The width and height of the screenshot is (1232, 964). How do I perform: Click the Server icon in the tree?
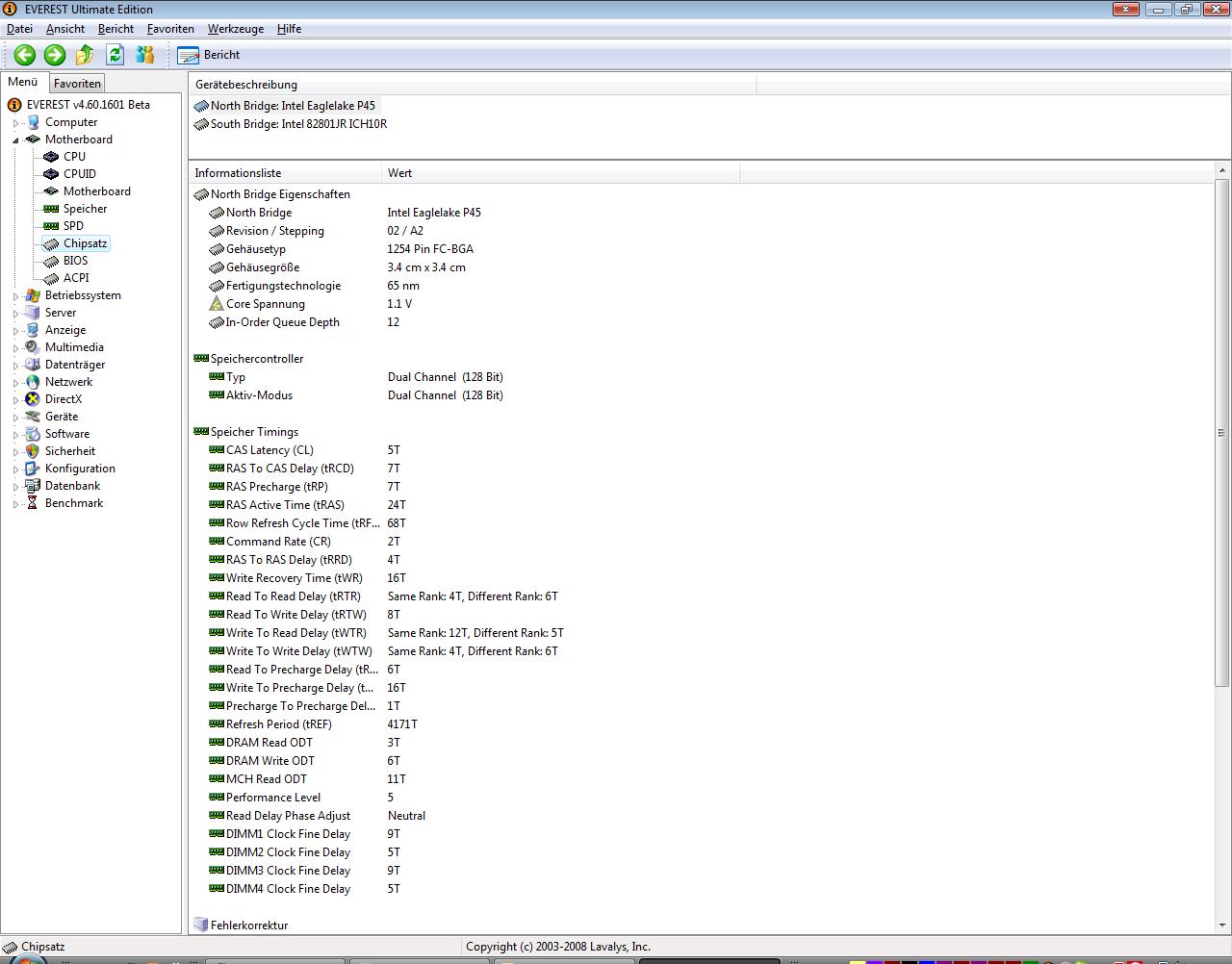[33, 313]
